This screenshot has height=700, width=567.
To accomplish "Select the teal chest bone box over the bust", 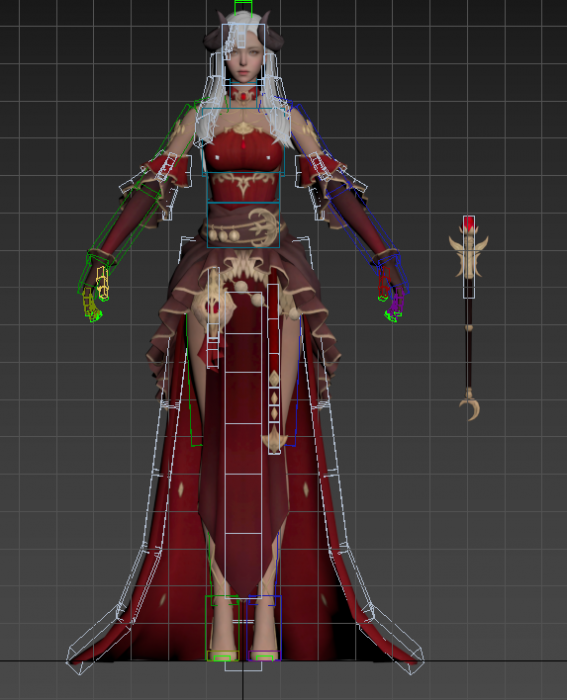I will point(243,140).
